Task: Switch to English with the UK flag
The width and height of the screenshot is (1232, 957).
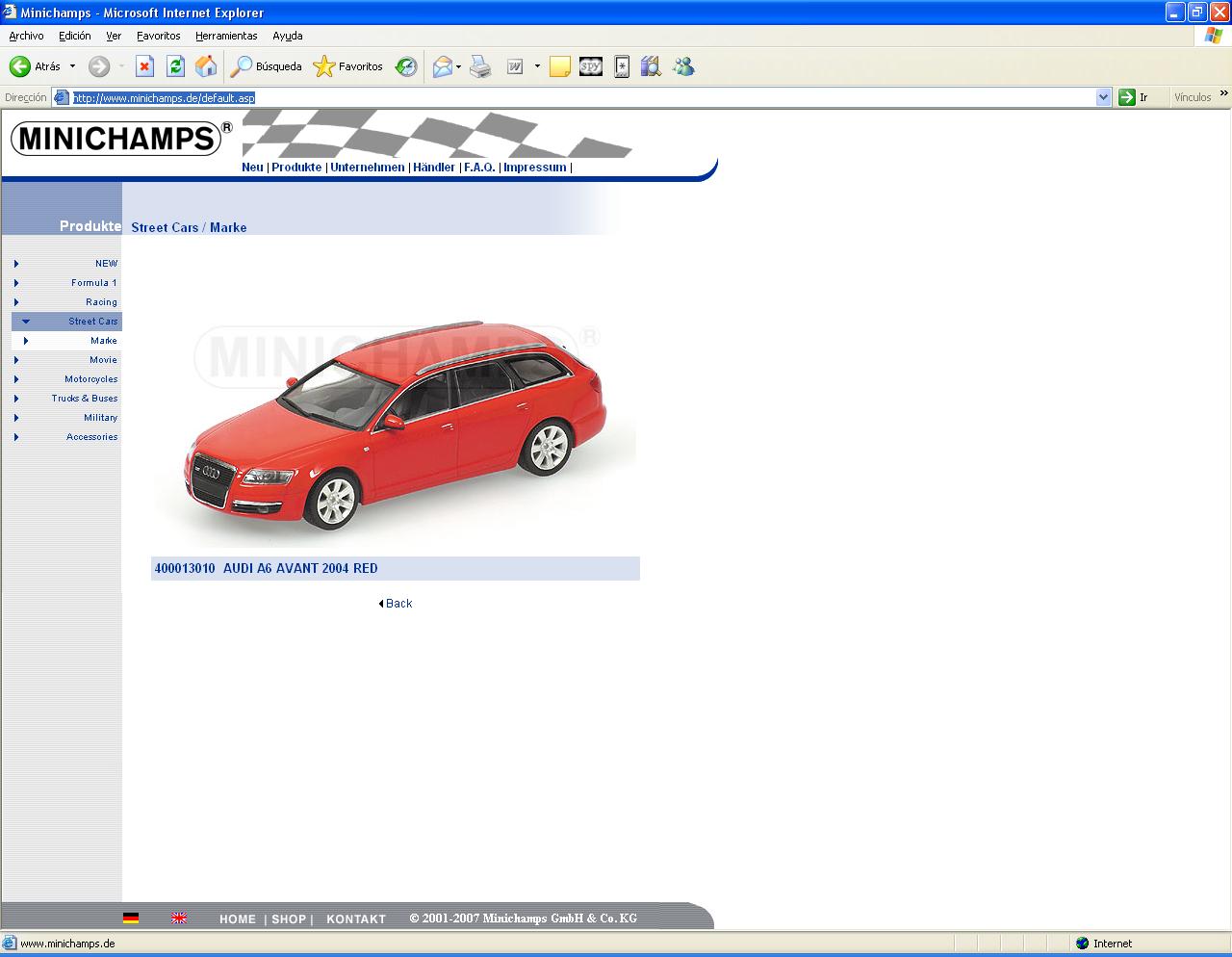Action: [179, 918]
